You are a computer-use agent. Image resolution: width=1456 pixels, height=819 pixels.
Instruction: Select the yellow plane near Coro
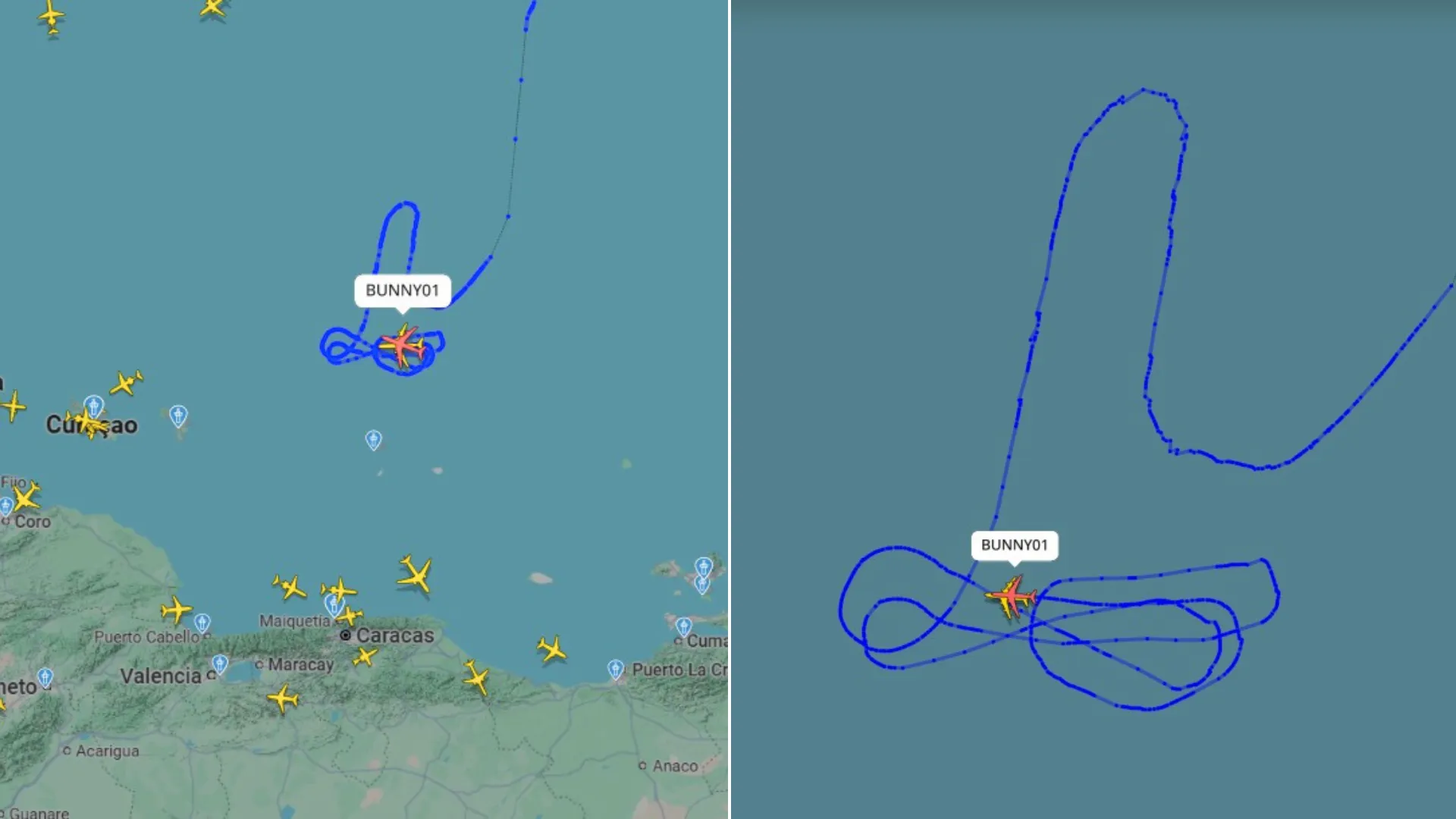click(x=26, y=497)
